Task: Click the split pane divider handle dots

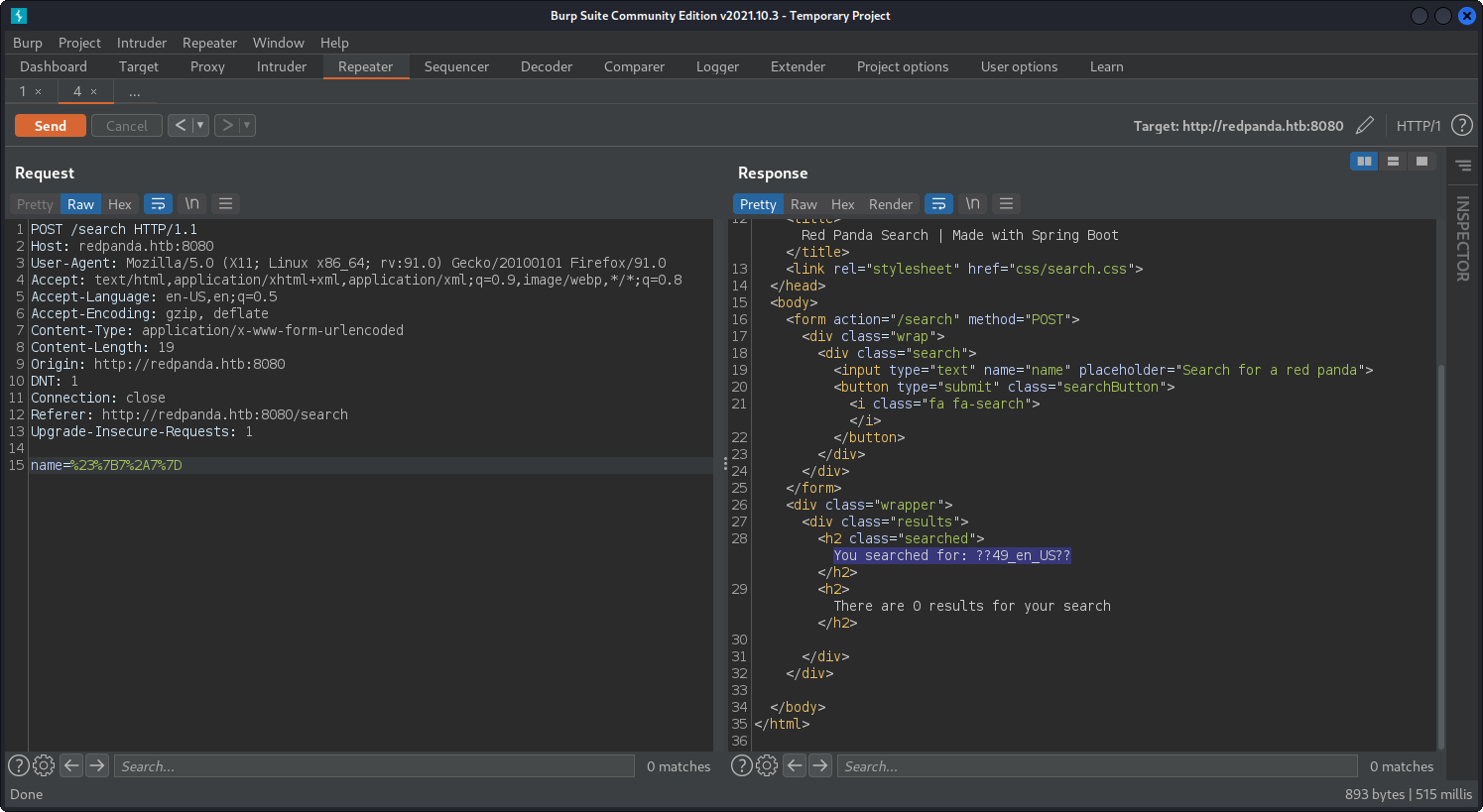Action: click(725, 464)
